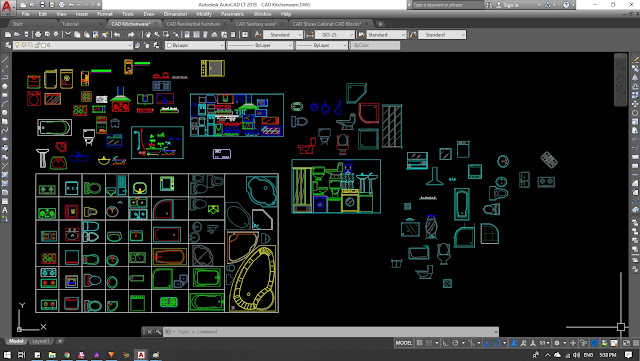
Task: Select the Polygon draw tool
Action: click(4, 86)
